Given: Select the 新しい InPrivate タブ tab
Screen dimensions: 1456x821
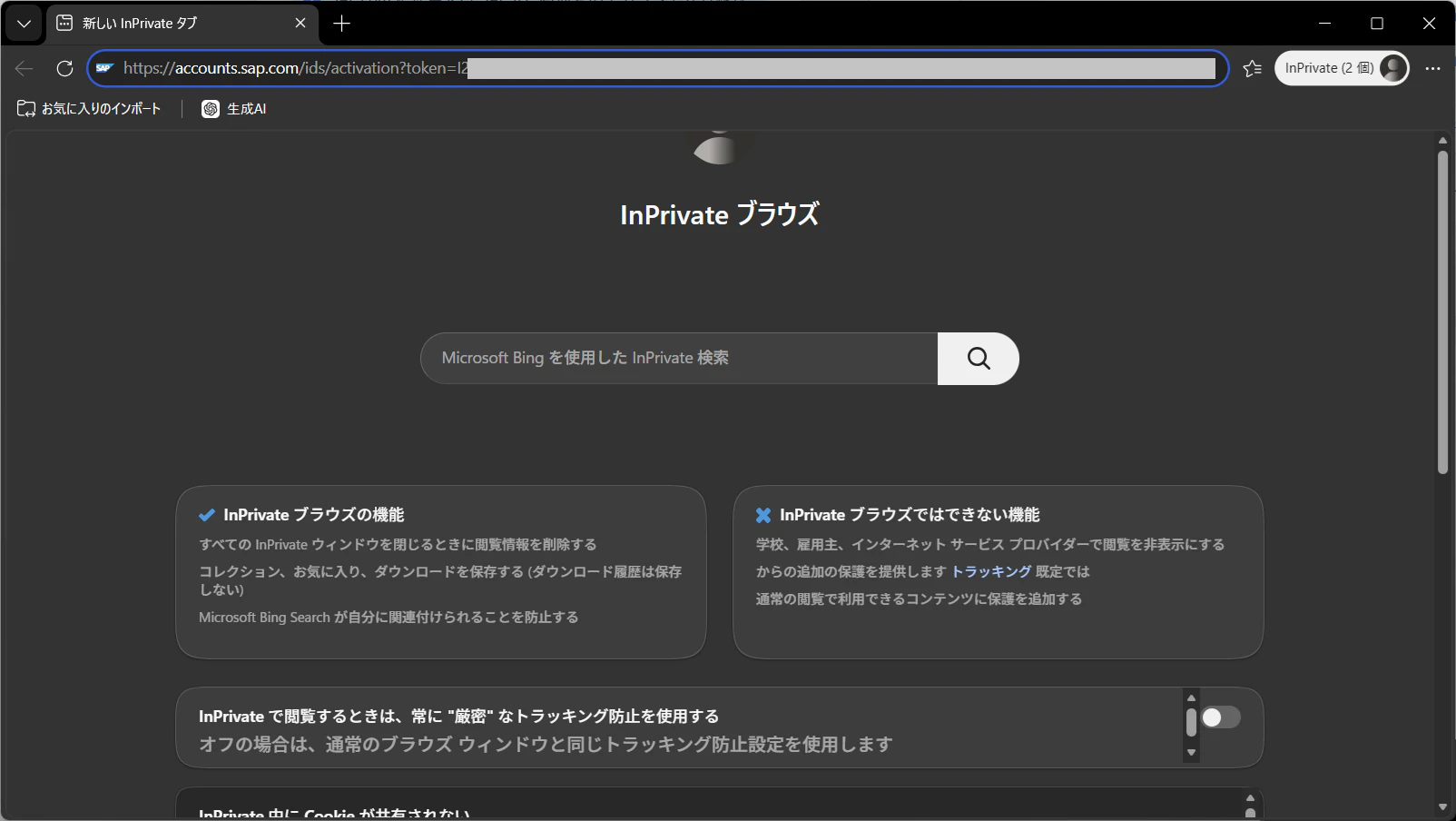Looking at the screenshot, I should (x=182, y=24).
